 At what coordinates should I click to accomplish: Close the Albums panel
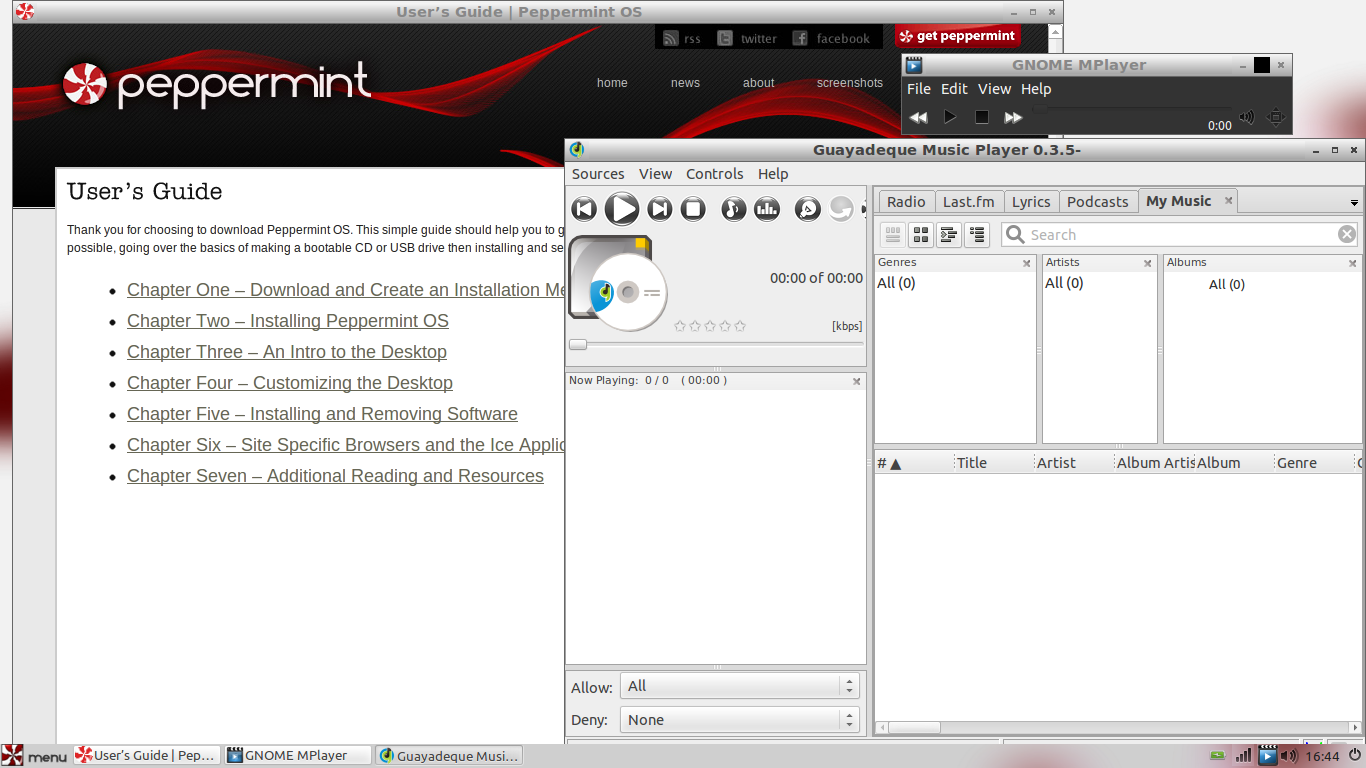coord(1354,263)
